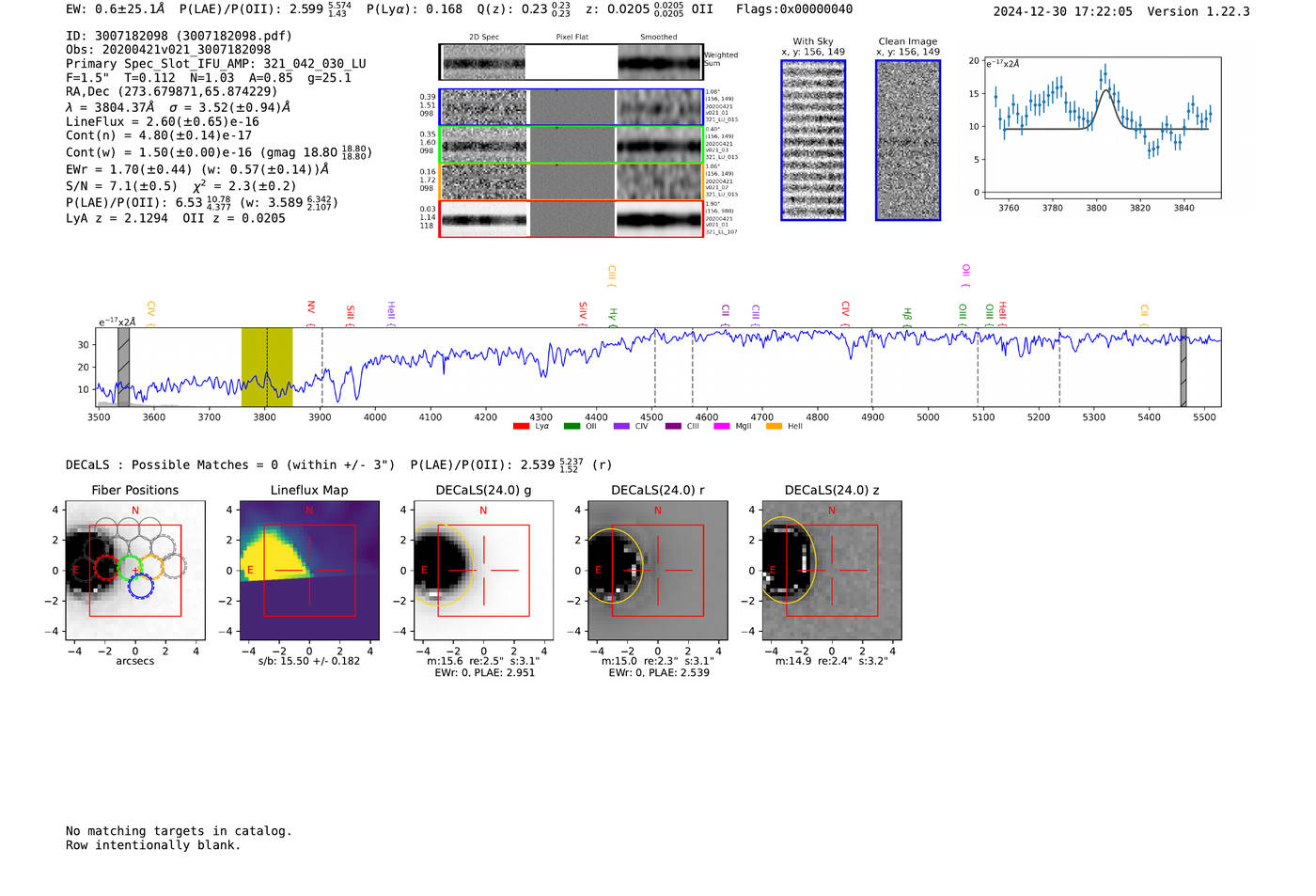Open the Fiber Positions panel
The width and height of the screenshot is (1316, 896).
(x=135, y=571)
